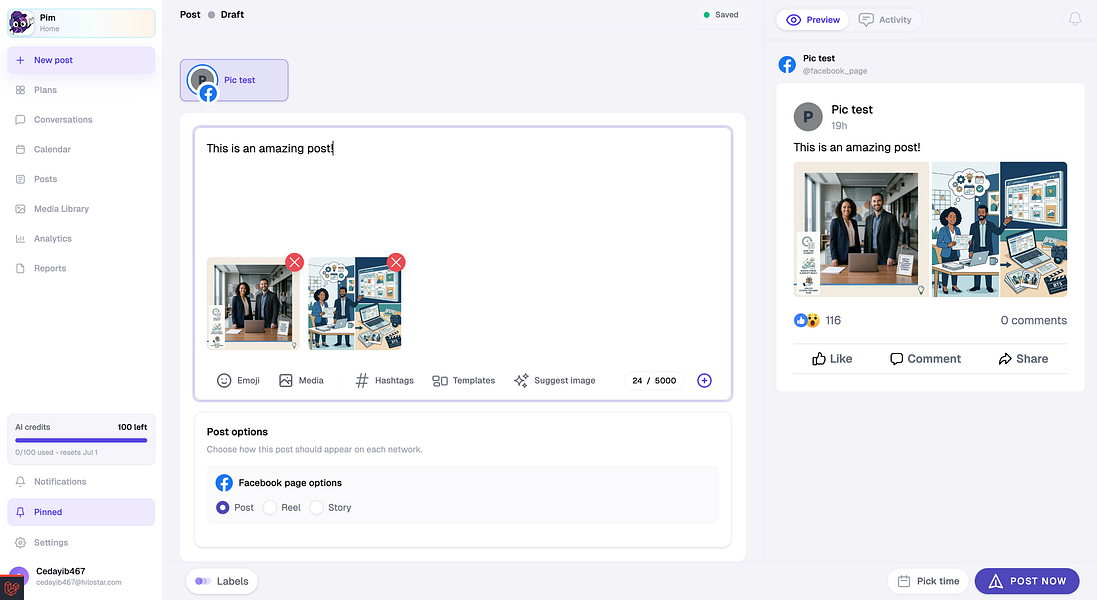
Task: Remove the first attached office photo
Action: pos(295,262)
